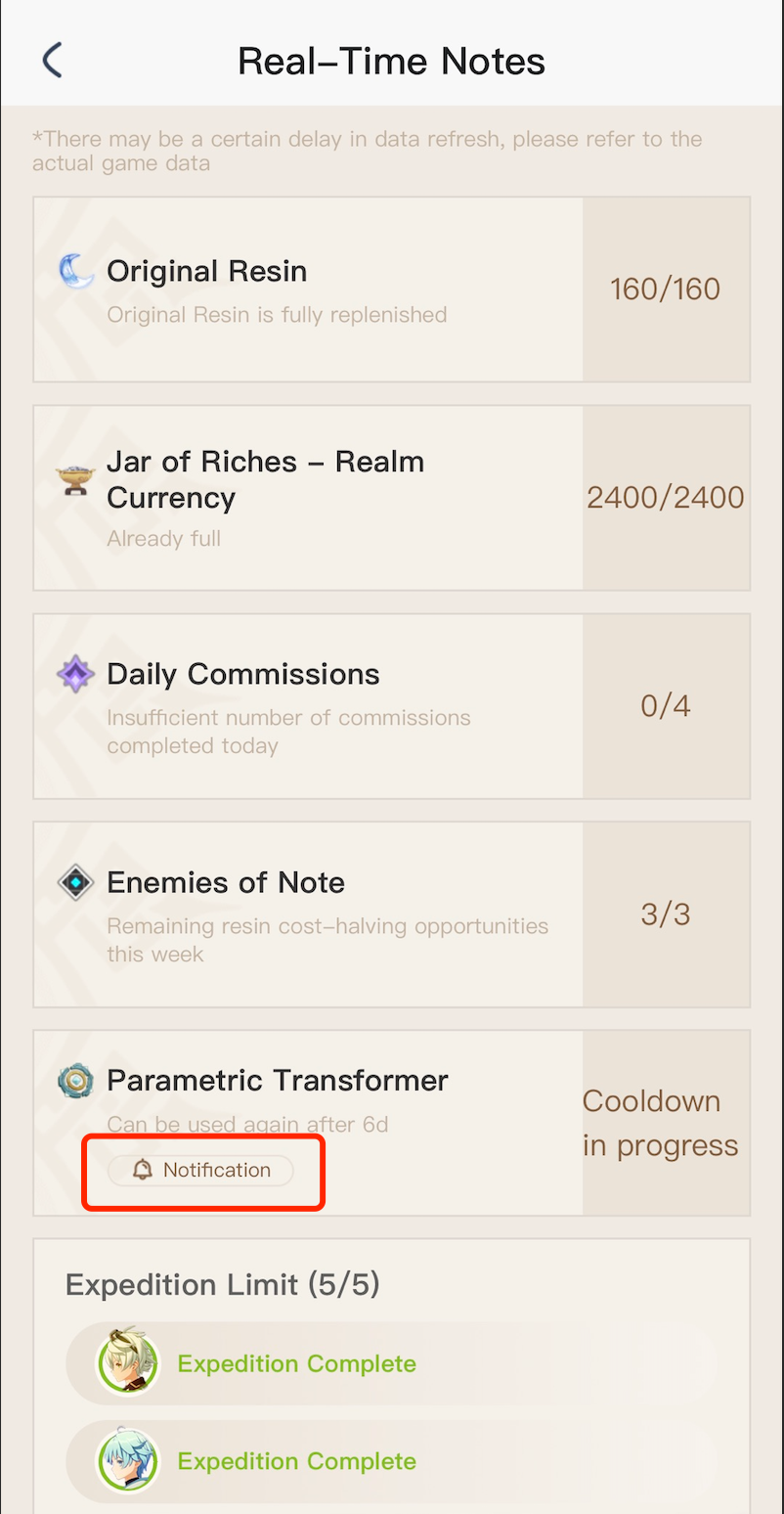The image size is (784, 1514).
Task: Open the Original Resin card title
Action: (x=206, y=271)
